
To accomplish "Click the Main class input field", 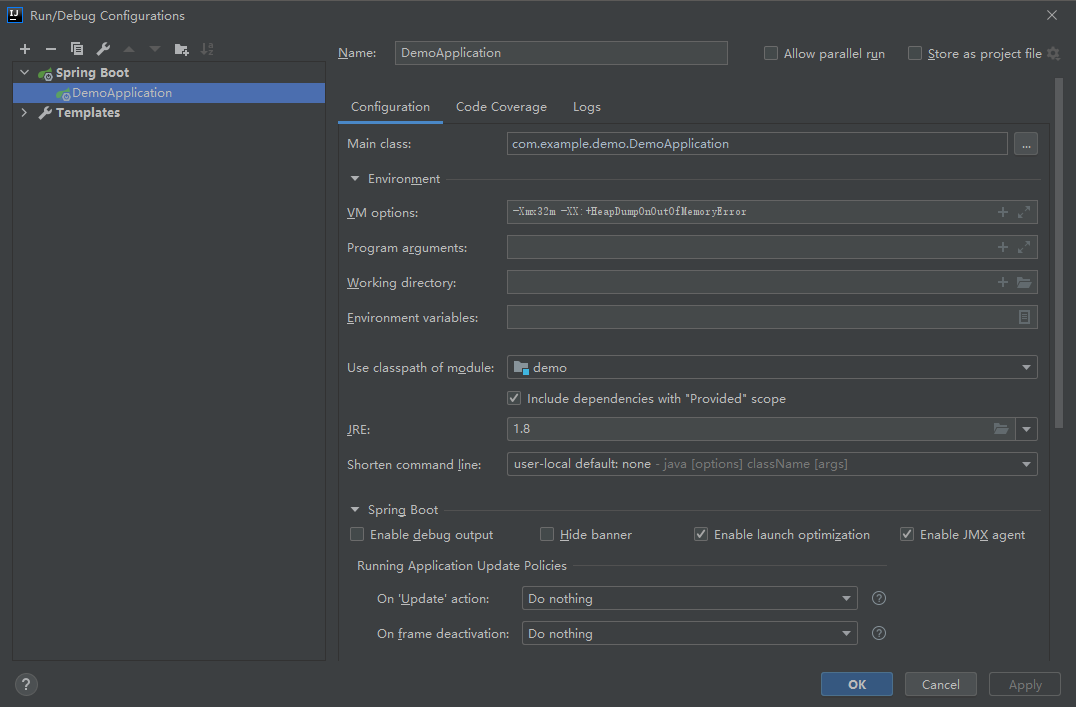I will [x=757, y=144].
